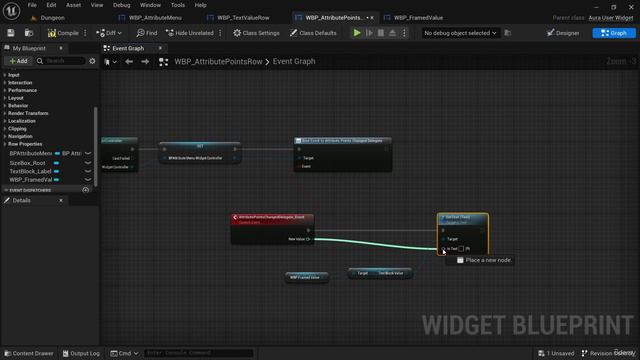Compile the blueprint
This screenshot has width=640, height=360.
click(63, 33)
